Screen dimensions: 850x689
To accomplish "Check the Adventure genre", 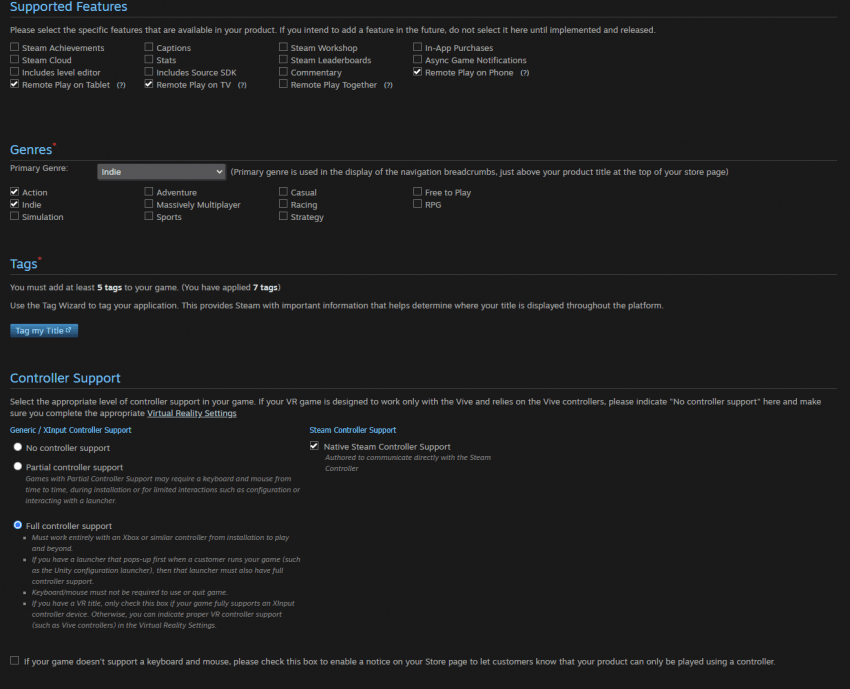I will pyautogui.click(x=149, y=192).
